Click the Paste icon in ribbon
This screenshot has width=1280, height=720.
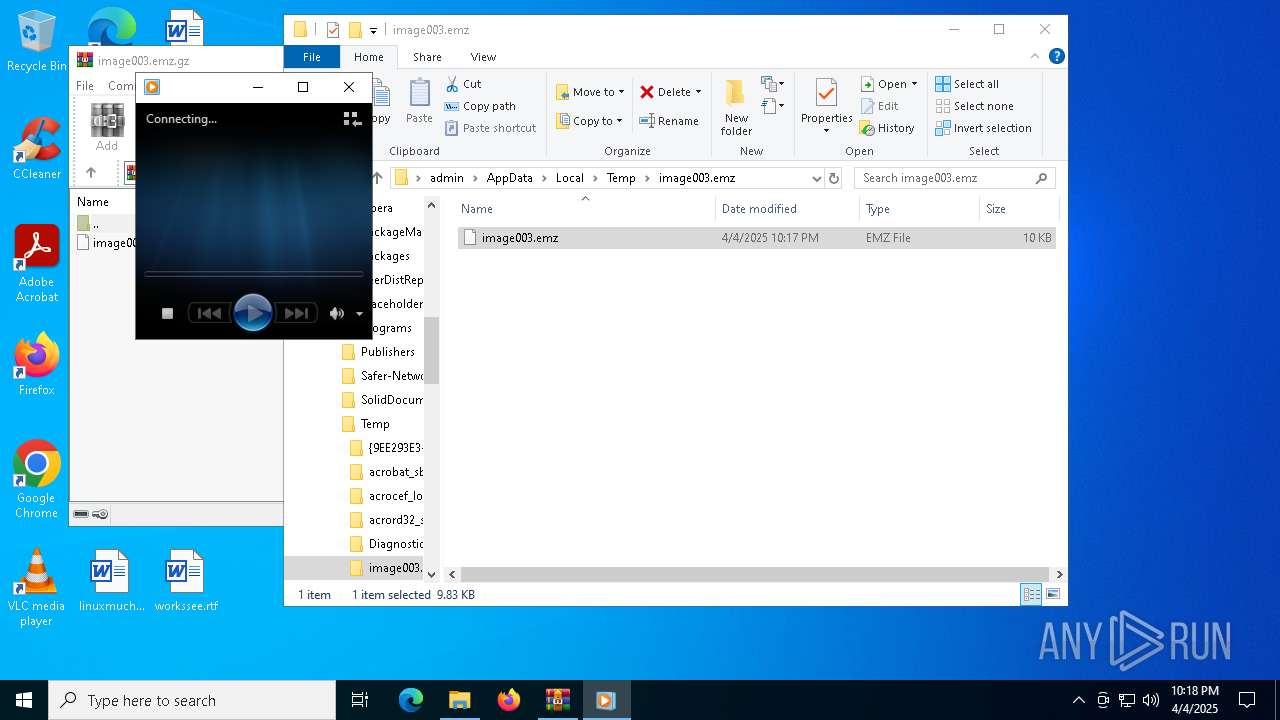coord(419,102)
